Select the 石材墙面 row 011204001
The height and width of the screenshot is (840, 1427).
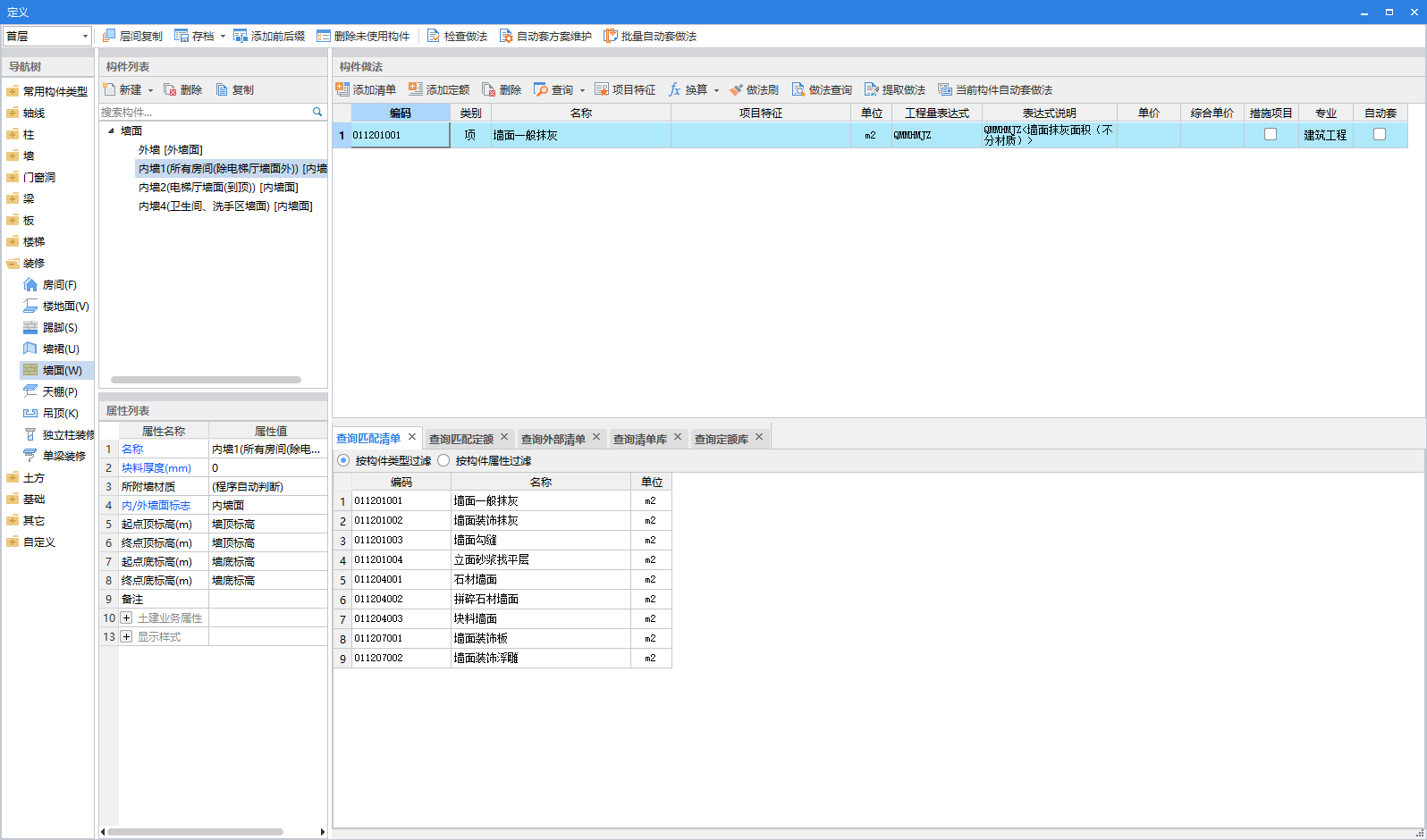click(502, 579)
